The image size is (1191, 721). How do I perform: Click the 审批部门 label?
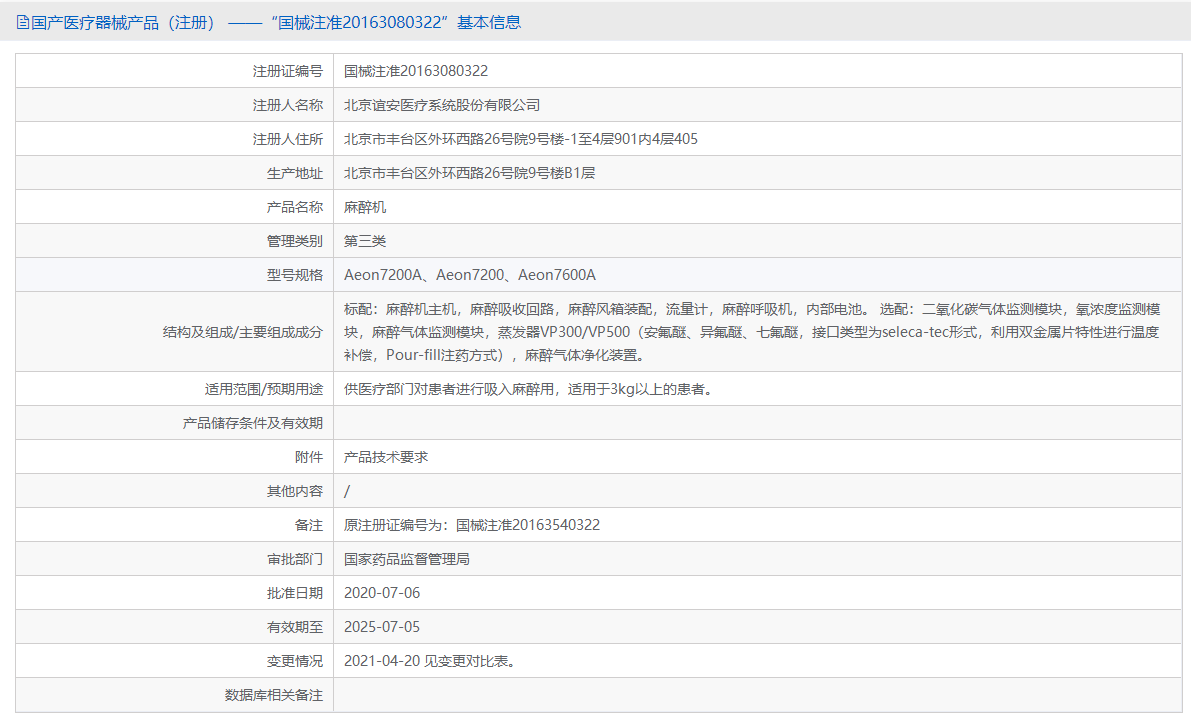click(x=295, y=559)
